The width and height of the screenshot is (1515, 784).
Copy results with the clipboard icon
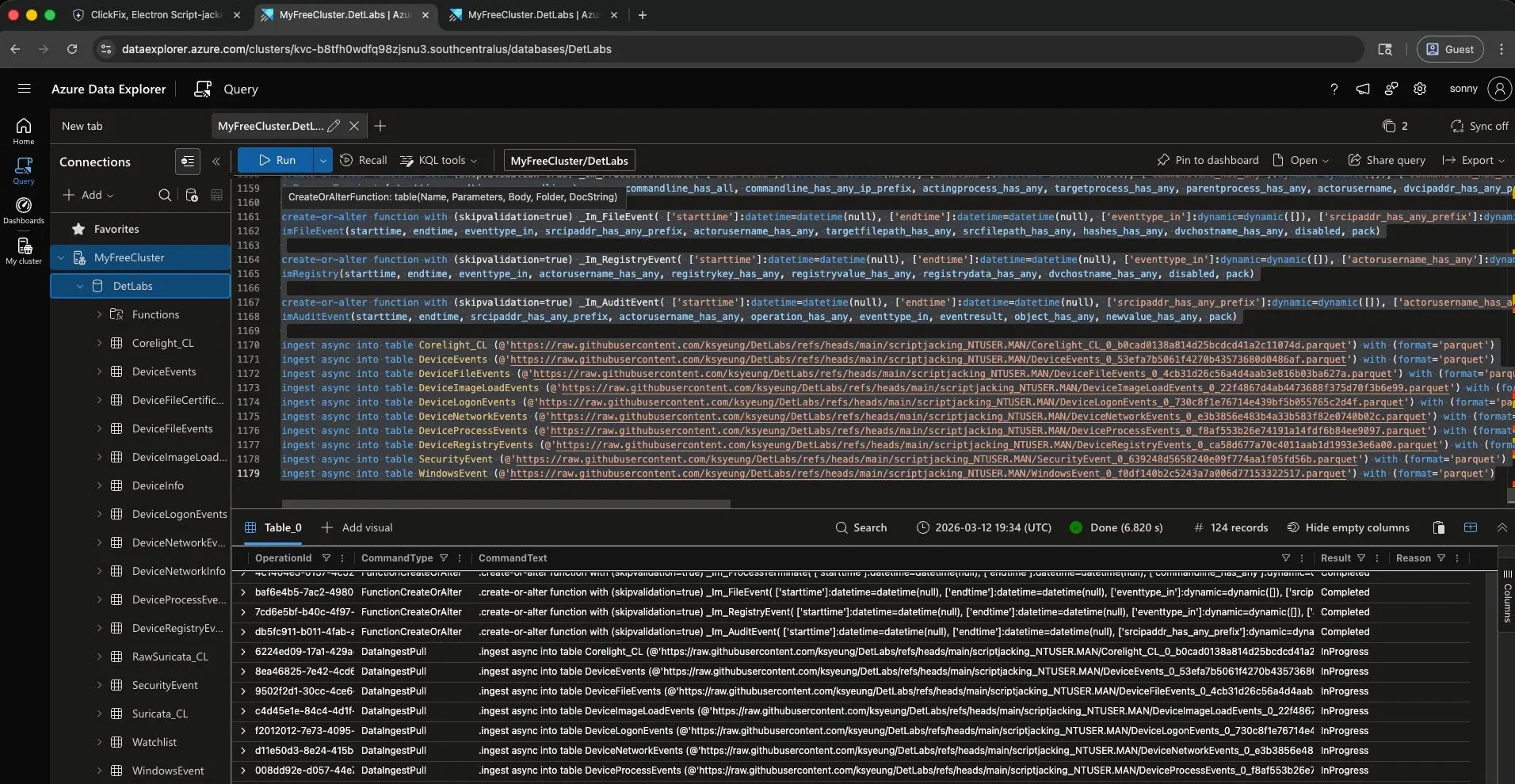1439,527
